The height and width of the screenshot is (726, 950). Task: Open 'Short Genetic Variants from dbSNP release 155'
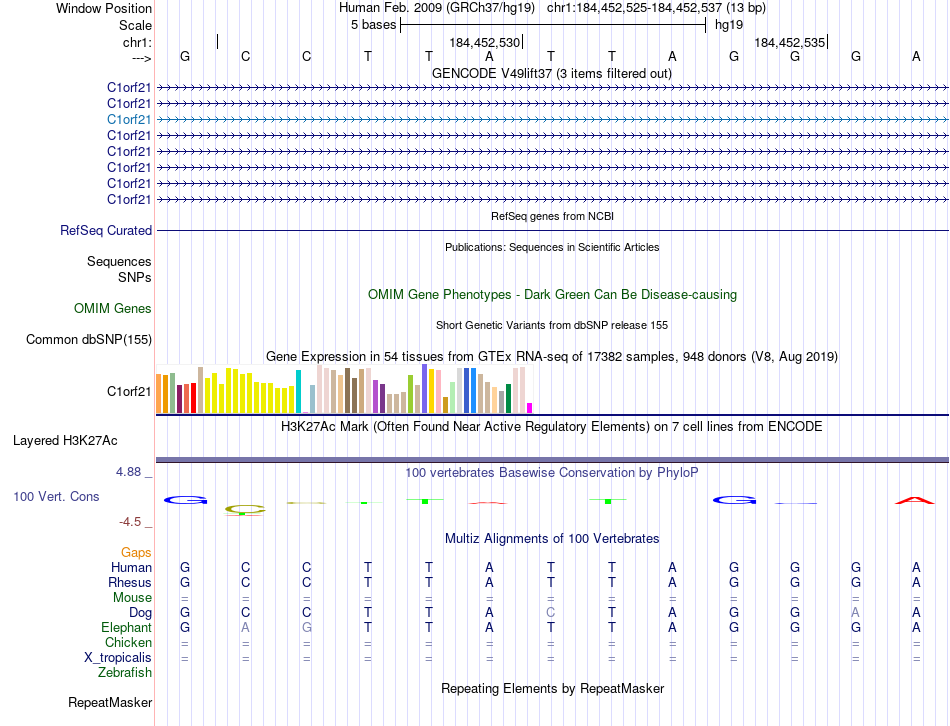point(552,325)
